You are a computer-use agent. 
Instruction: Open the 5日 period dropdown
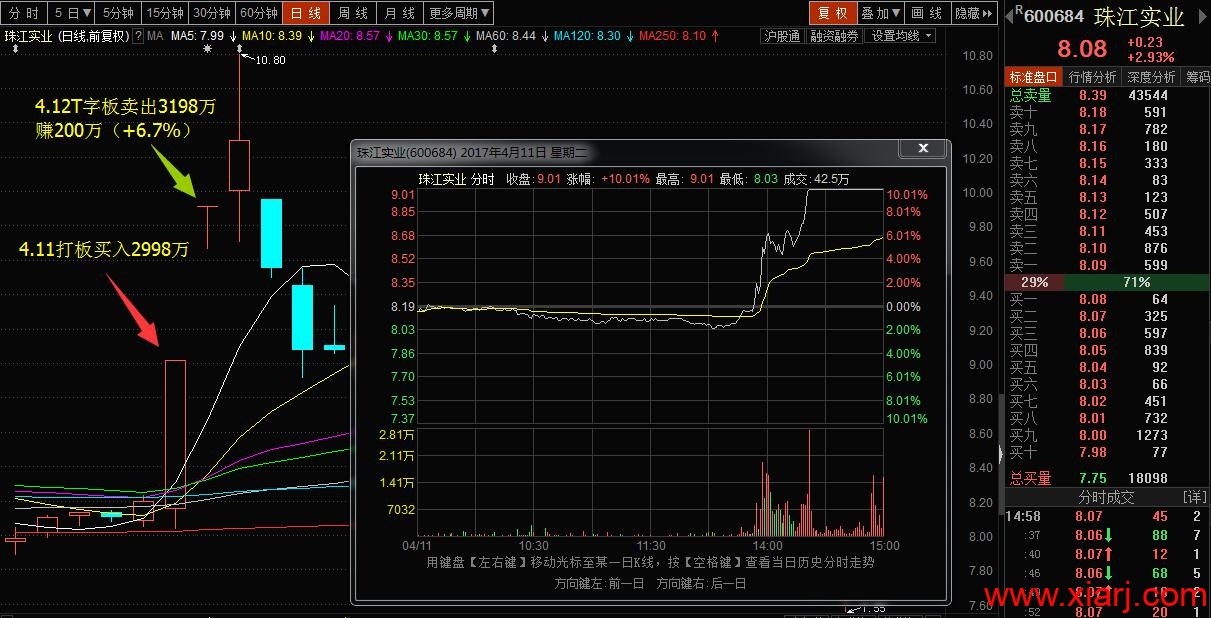72,13
